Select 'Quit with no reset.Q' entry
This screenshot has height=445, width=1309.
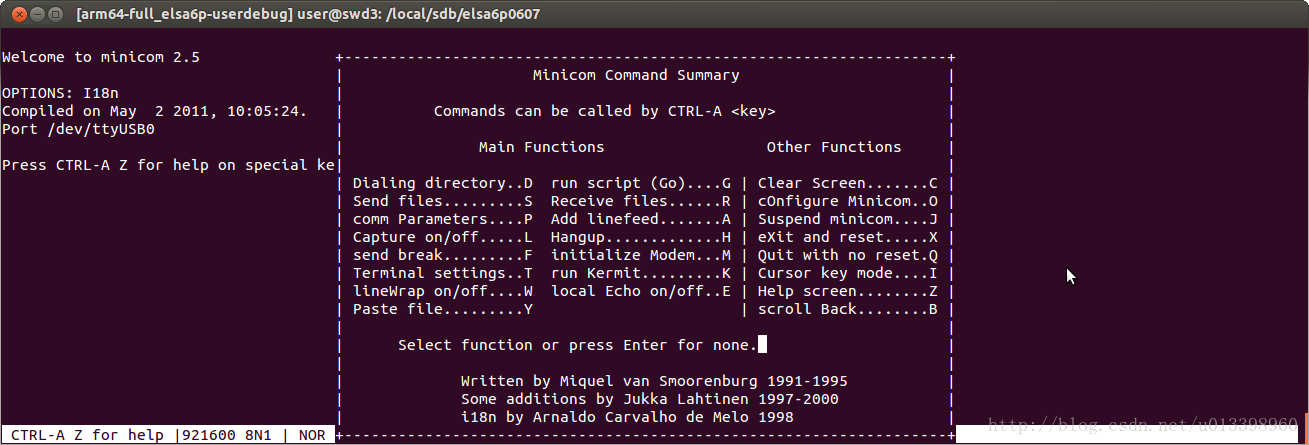coord(848,255)
